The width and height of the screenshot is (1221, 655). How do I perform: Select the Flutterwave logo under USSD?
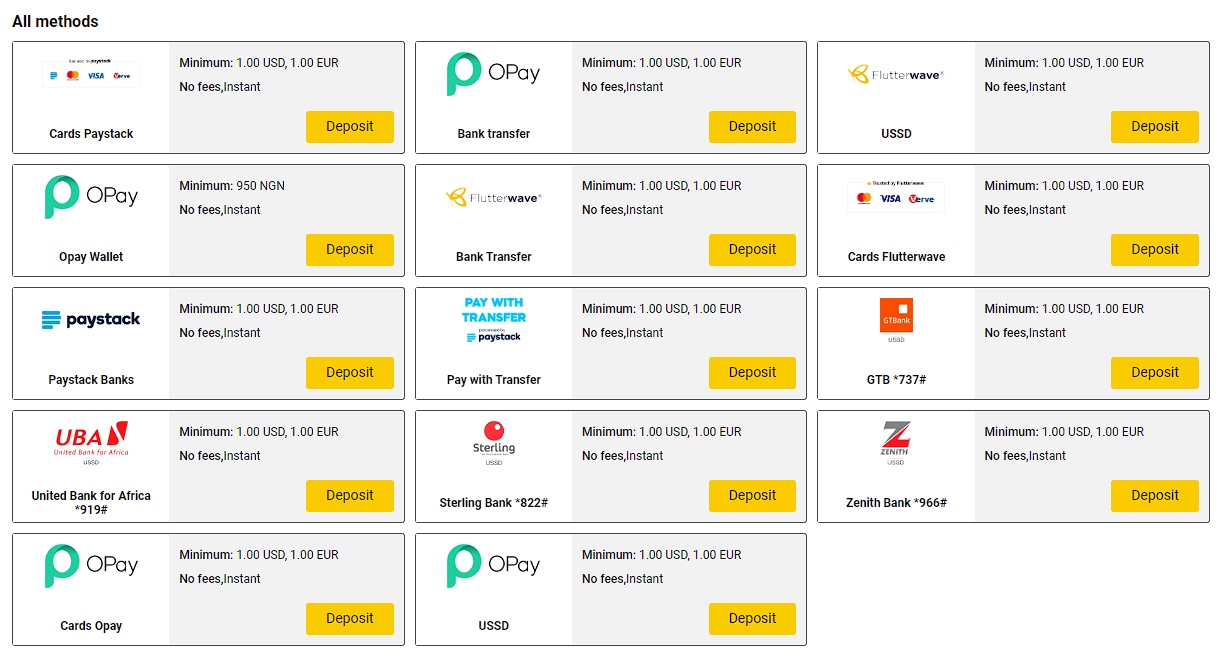coord(895,74)
